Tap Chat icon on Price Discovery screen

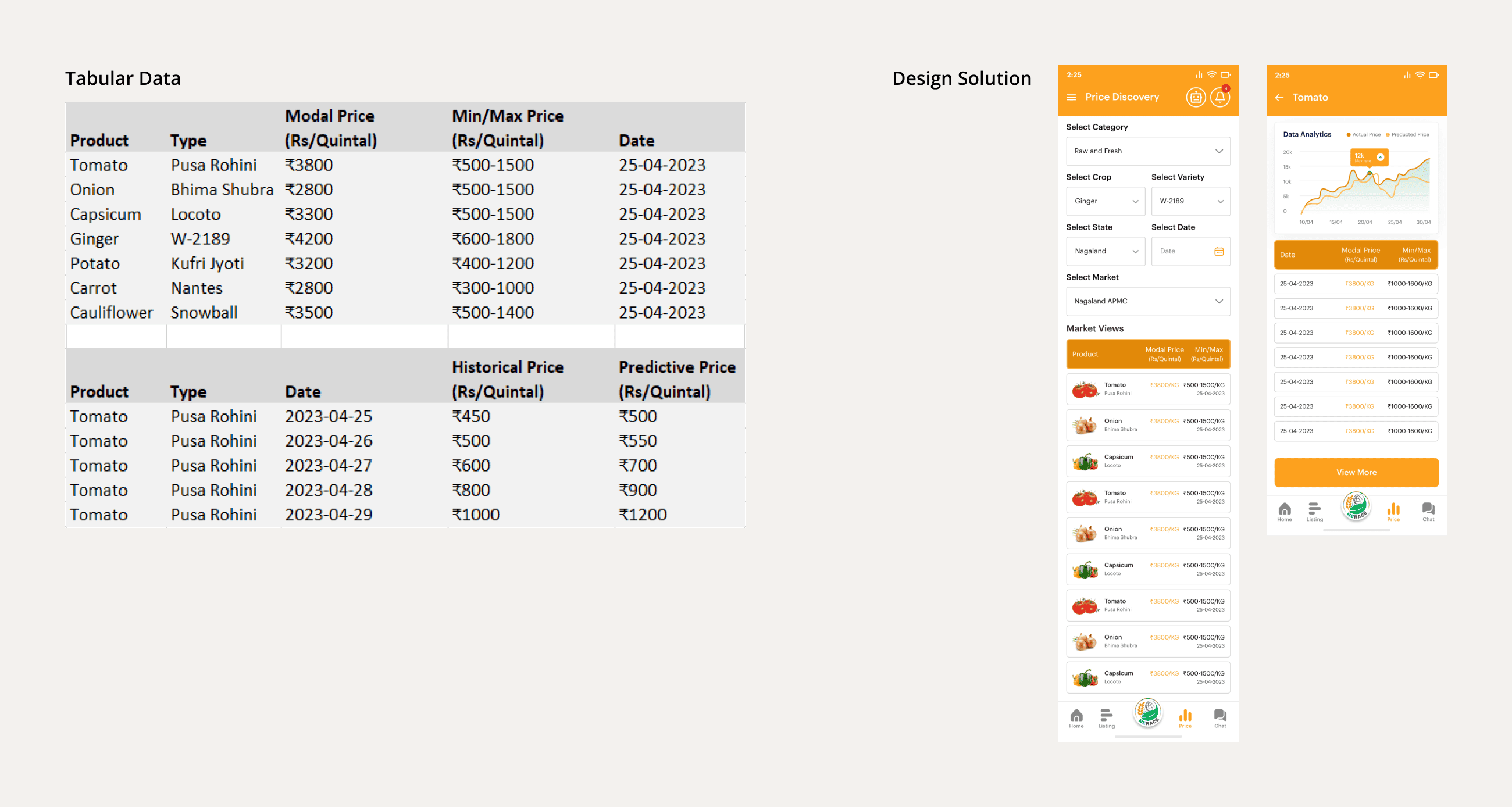point(1219,717)
